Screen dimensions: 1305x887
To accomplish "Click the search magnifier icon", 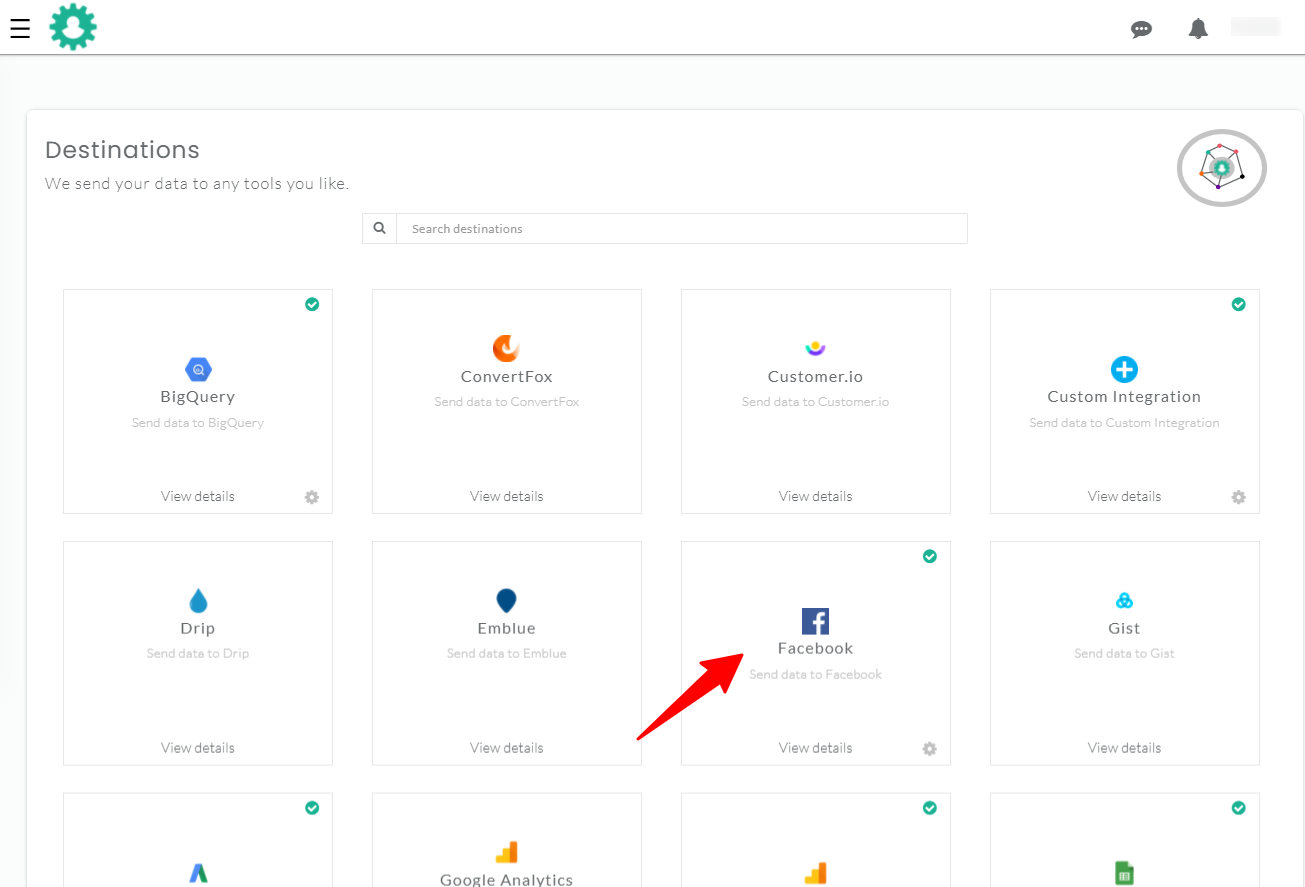I will (x=380, y=228).
